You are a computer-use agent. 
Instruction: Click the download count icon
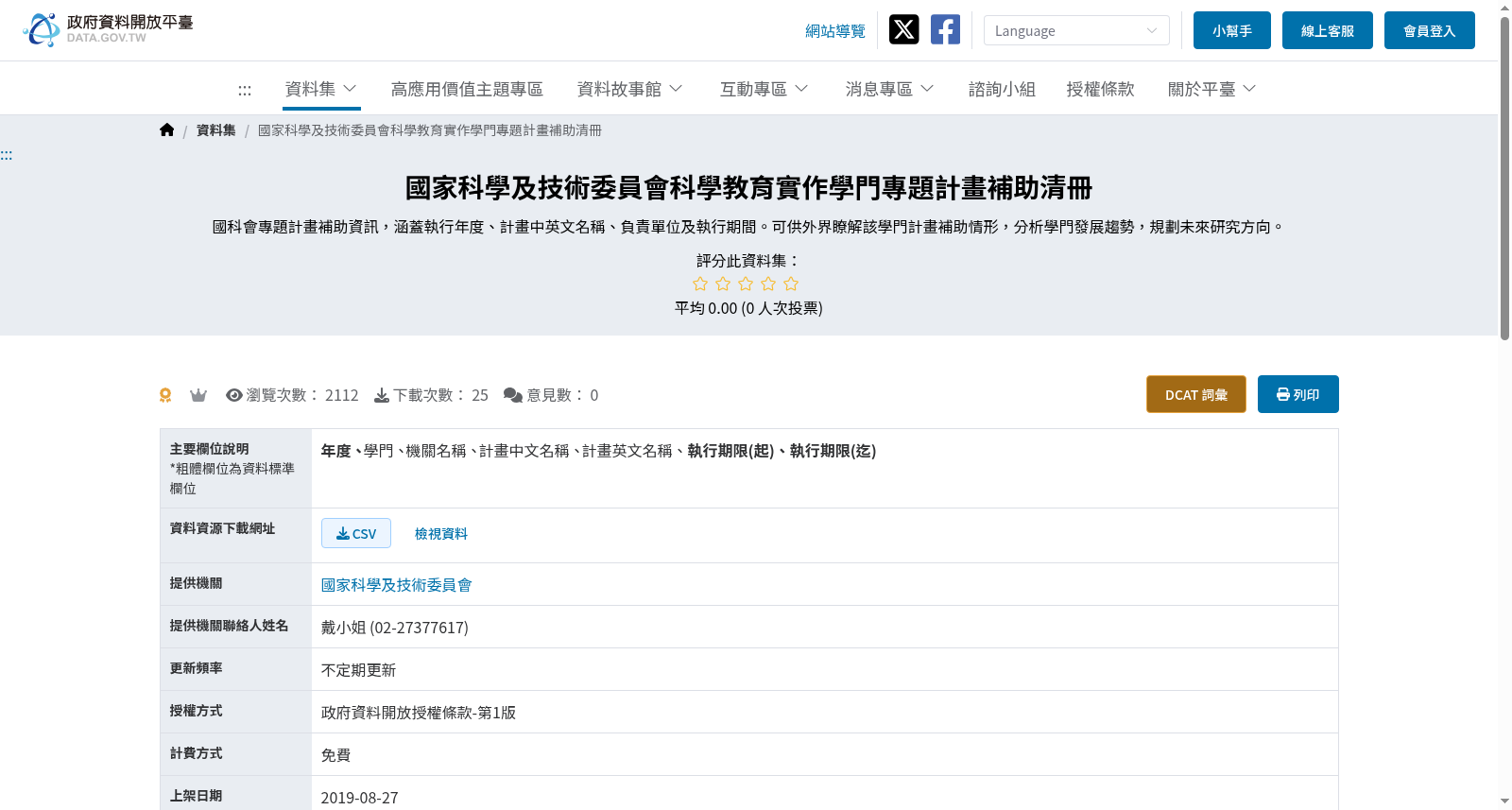click(x=382, y=395)
